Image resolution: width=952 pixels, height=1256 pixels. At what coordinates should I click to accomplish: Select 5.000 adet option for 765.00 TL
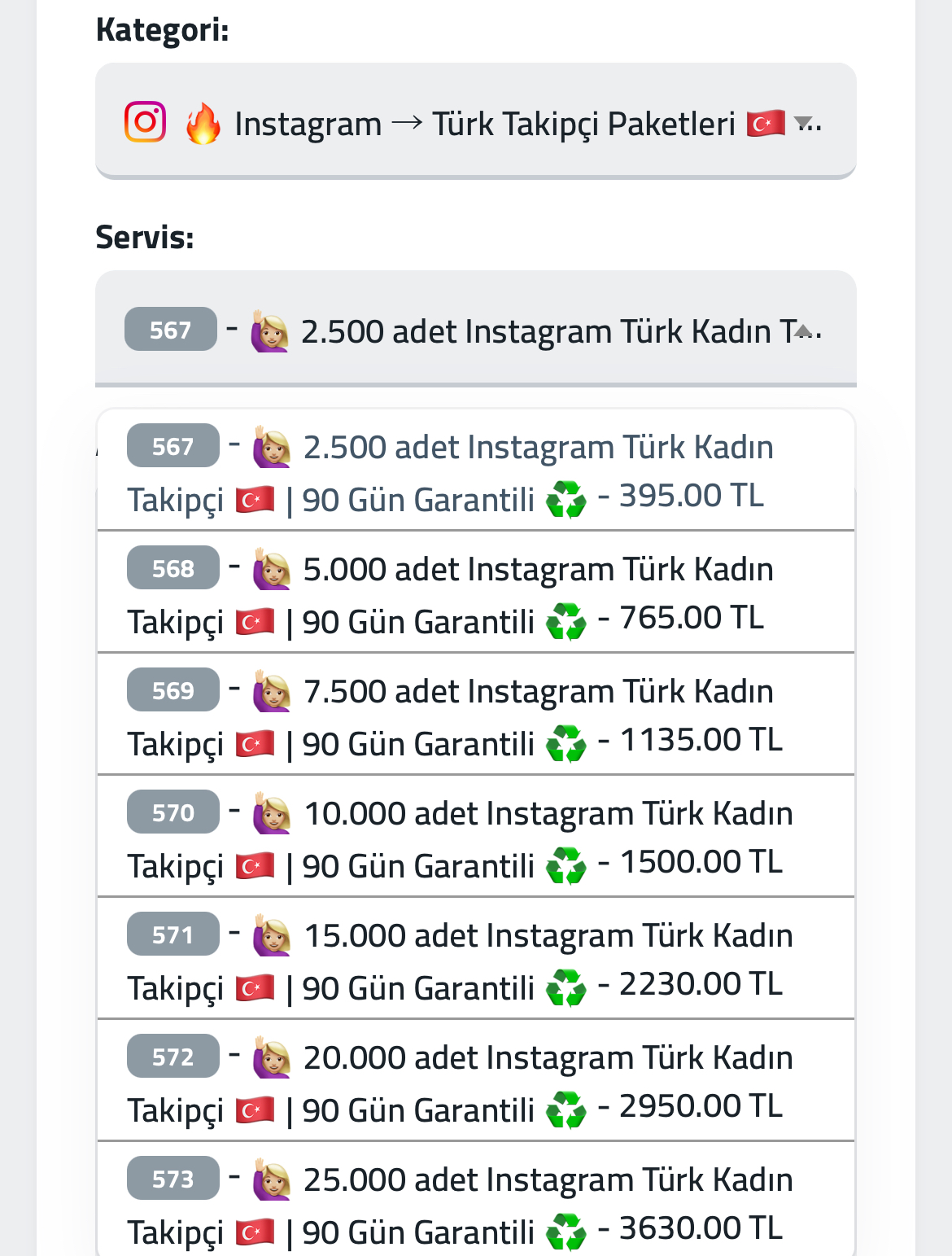coord(476,592)
